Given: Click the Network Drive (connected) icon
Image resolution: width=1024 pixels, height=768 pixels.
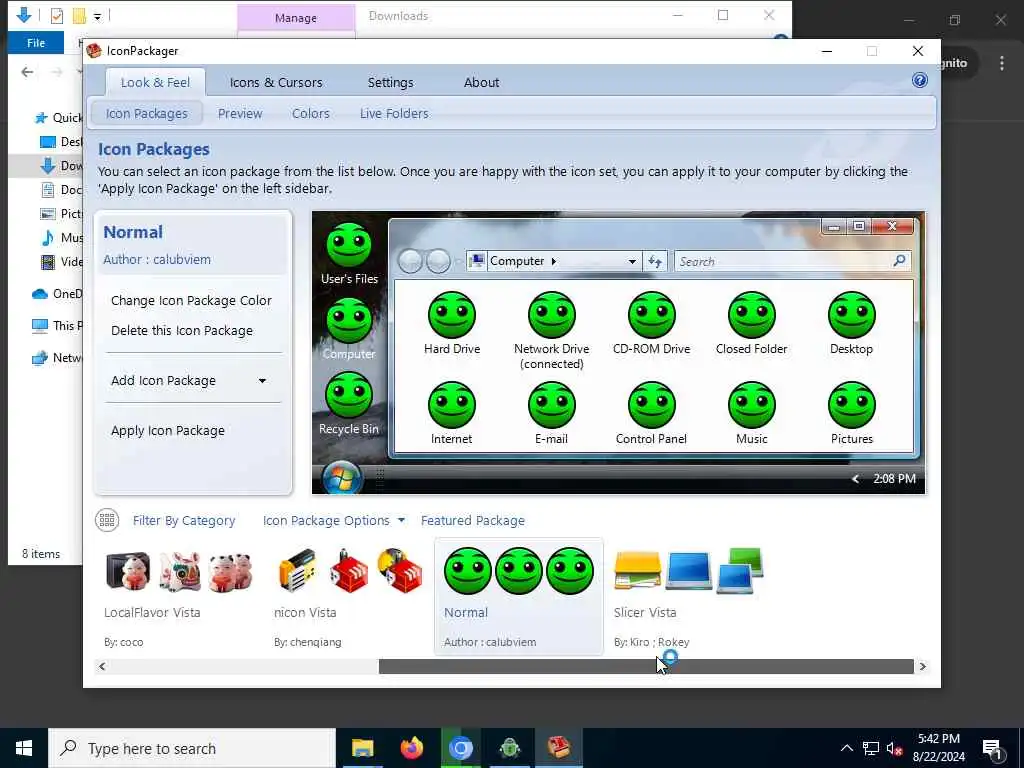Looking at the screenshot, I should (552, 315).
